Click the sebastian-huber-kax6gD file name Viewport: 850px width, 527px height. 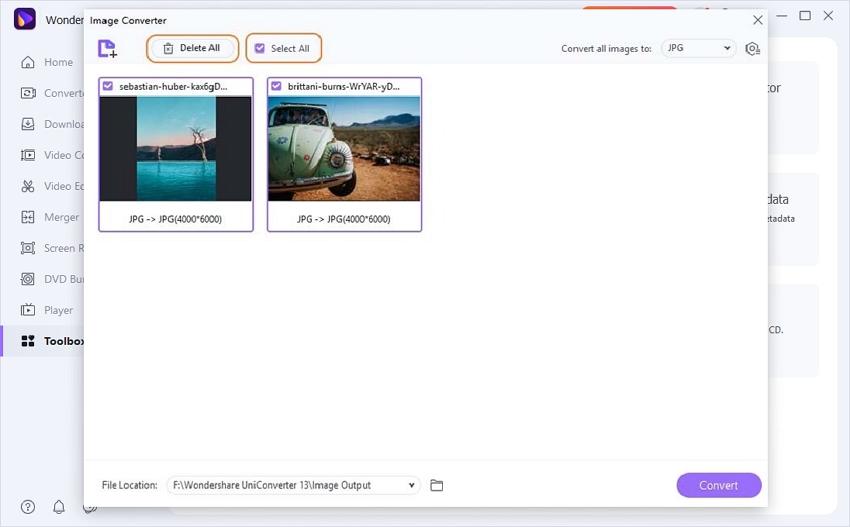click(173, 86)
